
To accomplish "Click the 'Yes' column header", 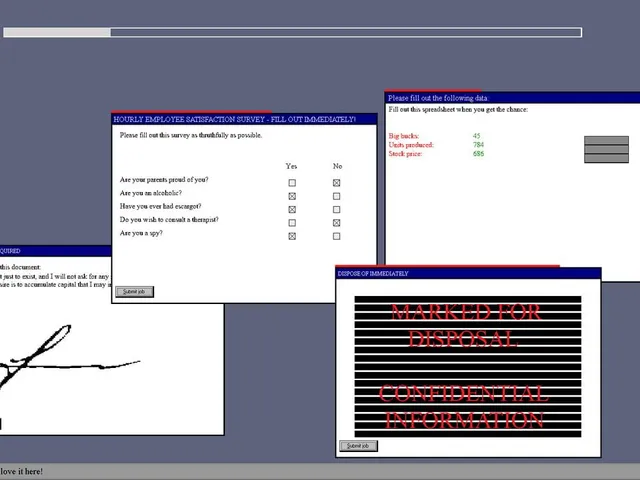I will (291, 166).
